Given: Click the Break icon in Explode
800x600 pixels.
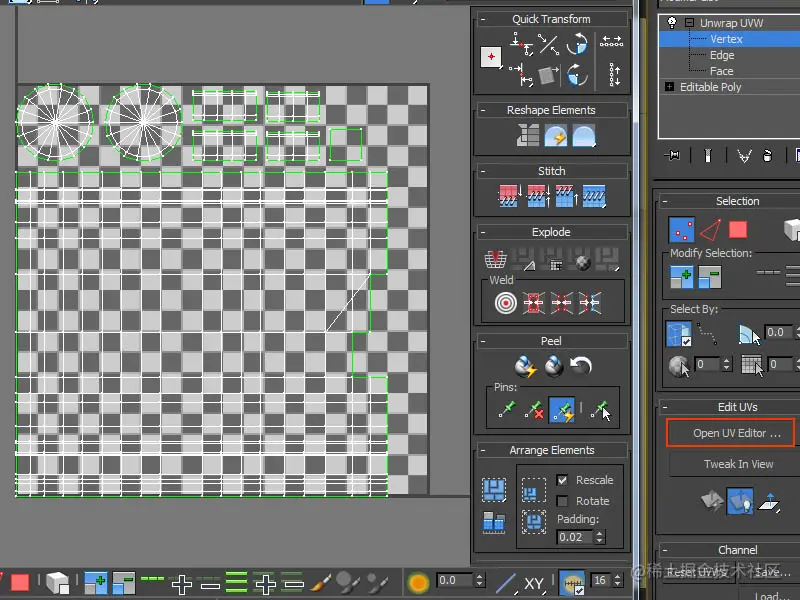Looking at the screenshot, I should click(495, 259).
